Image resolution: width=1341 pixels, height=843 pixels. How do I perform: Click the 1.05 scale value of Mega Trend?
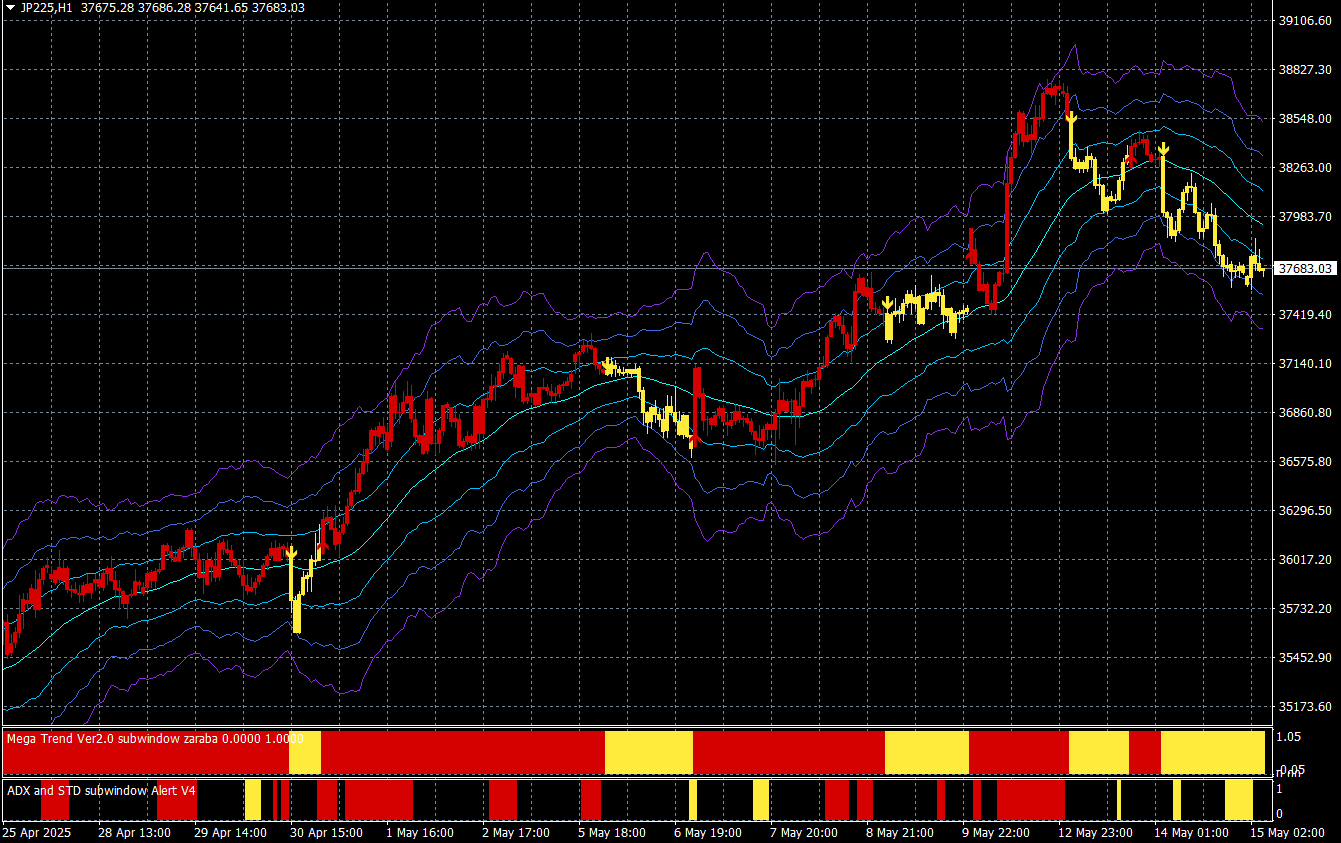click(x=1289, y=736)
